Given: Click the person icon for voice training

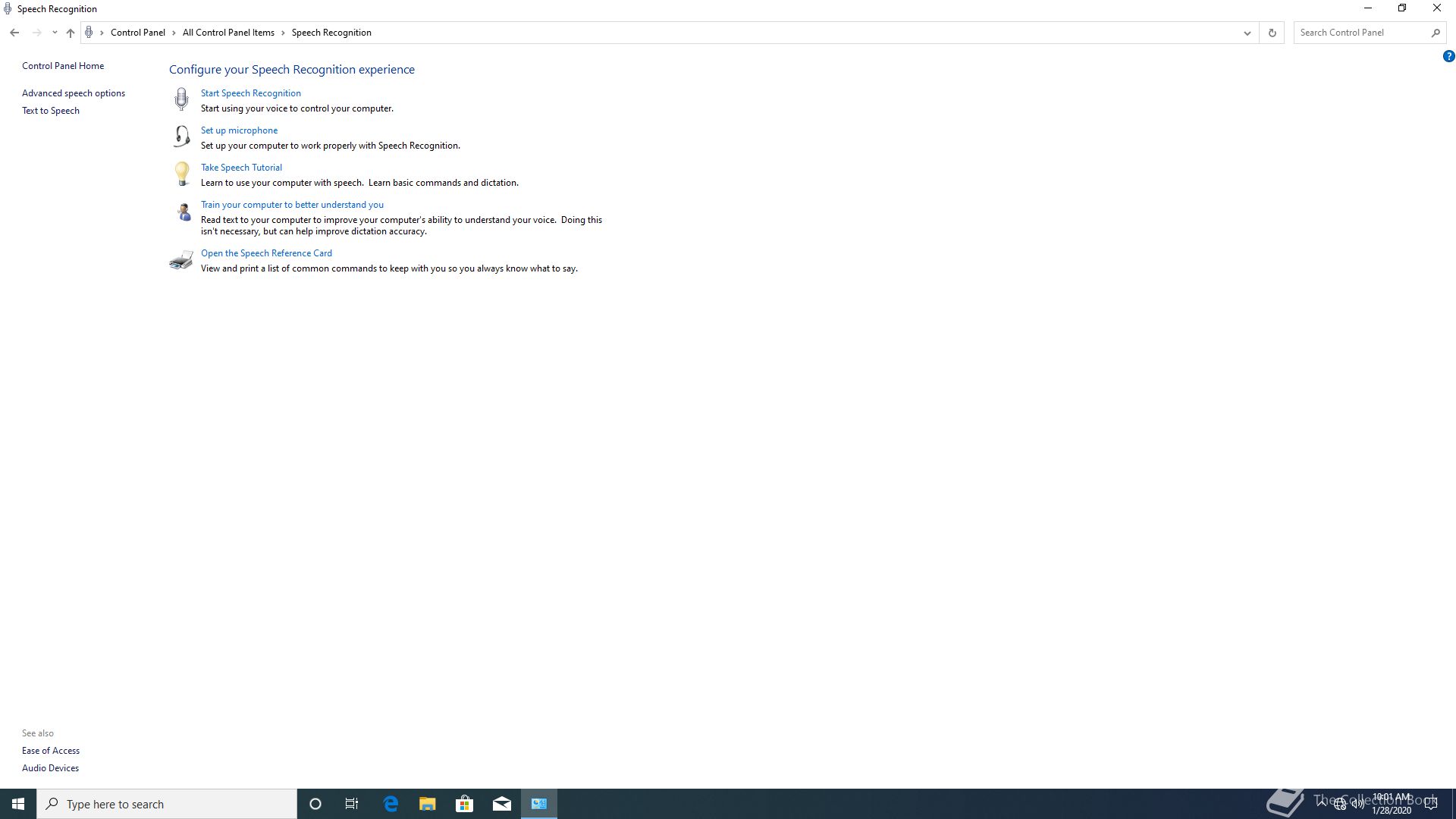Looking at the screenshot, I should (x=184, y=212).
